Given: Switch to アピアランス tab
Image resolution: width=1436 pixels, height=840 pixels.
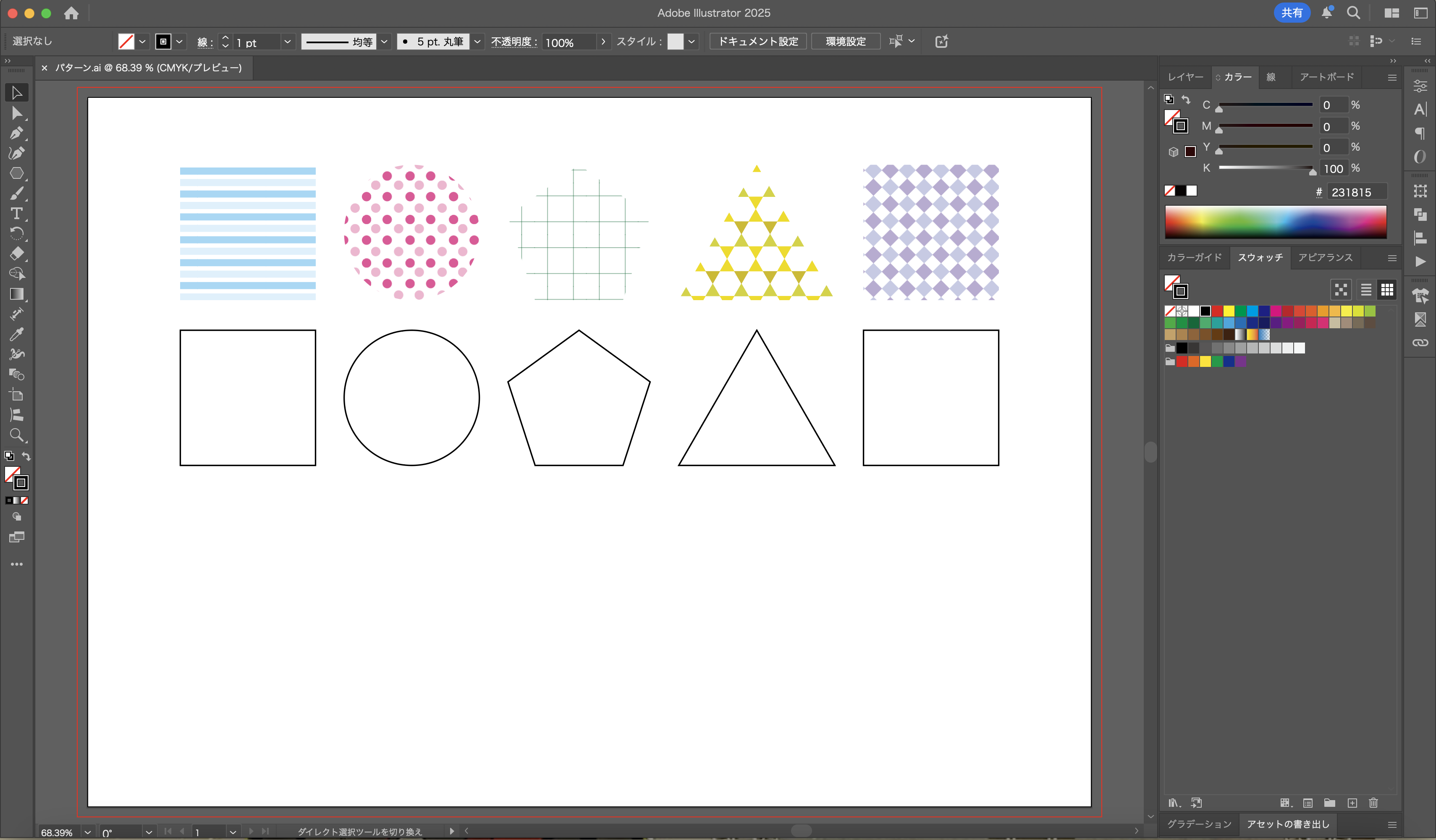Looking at the screenshot, I should click(1325, 258).
